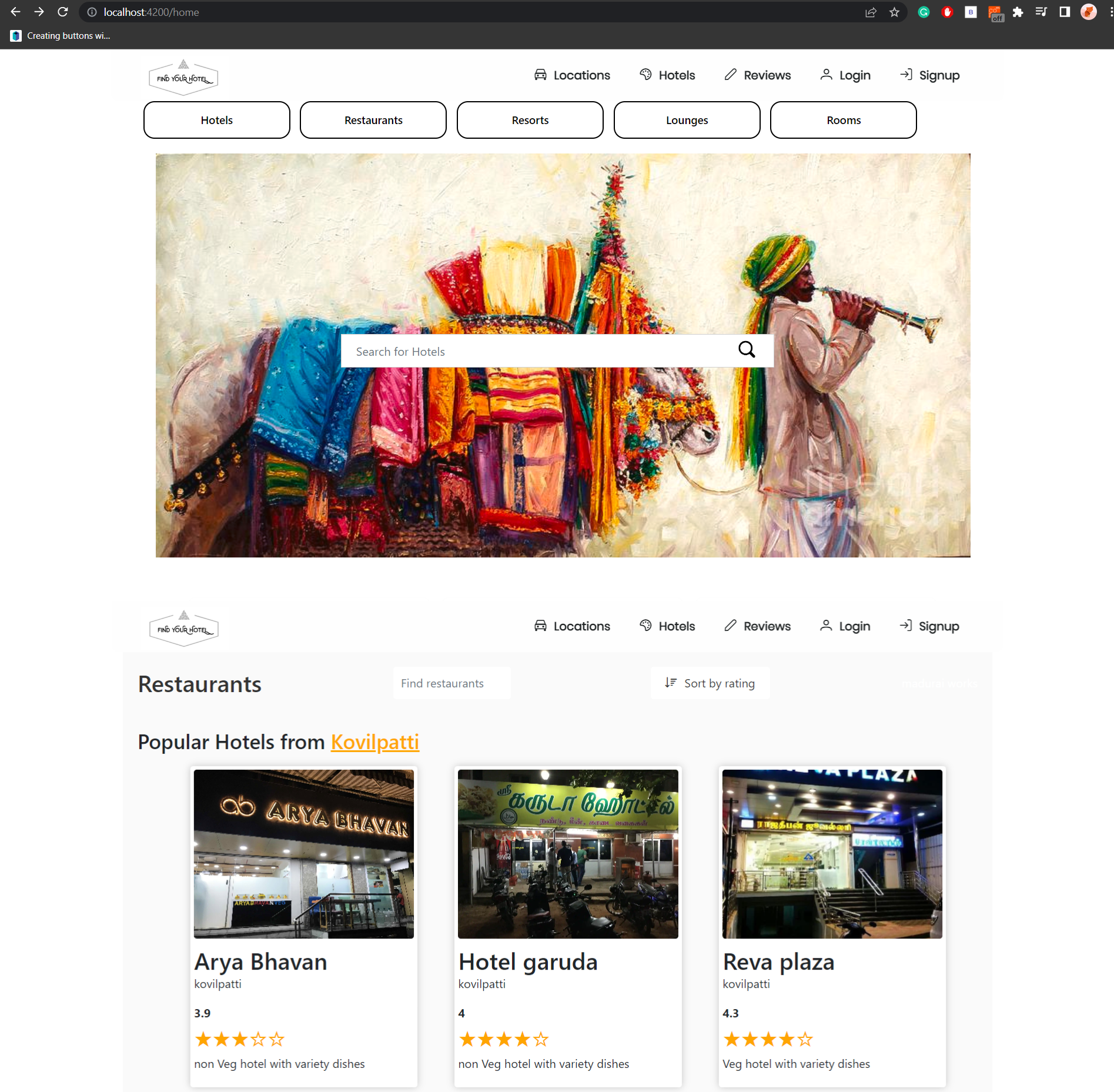
Task: Open the media controls playlist icon
Action: point(1041,12)
